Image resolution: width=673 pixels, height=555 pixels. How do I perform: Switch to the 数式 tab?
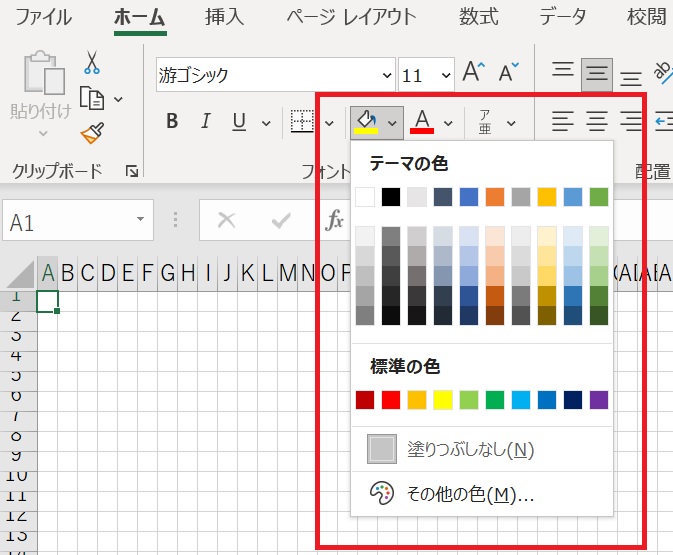(479, 17)
